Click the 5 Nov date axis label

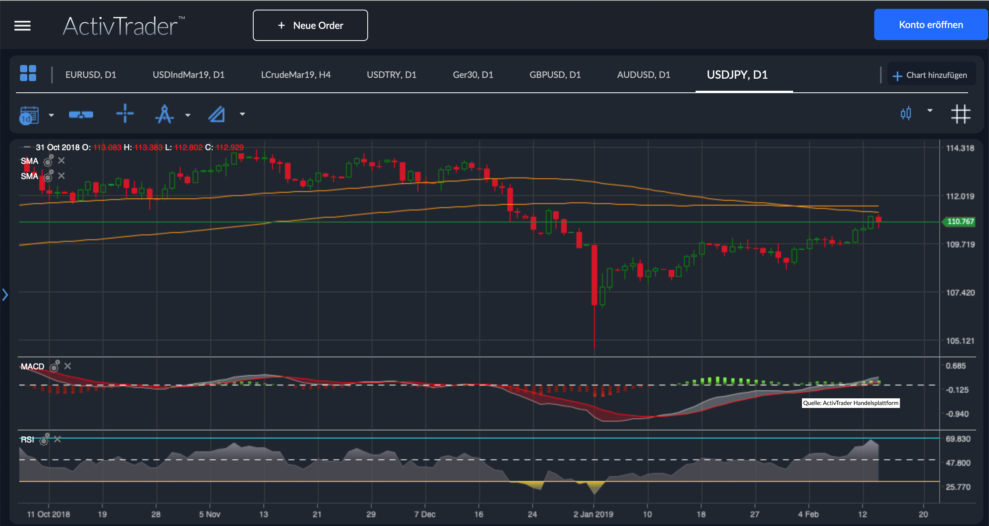tap(209, 514)
